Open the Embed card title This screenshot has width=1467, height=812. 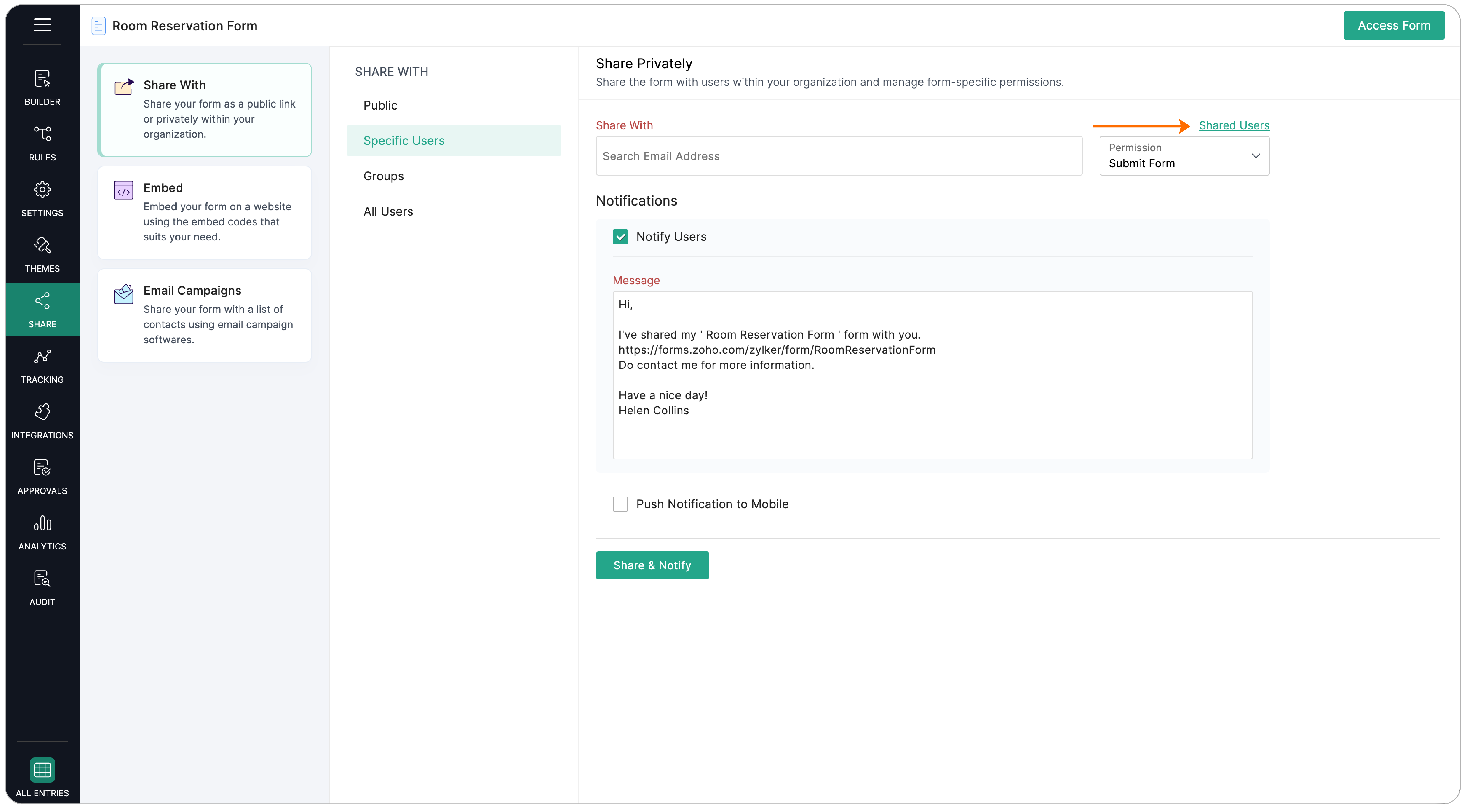163,188
